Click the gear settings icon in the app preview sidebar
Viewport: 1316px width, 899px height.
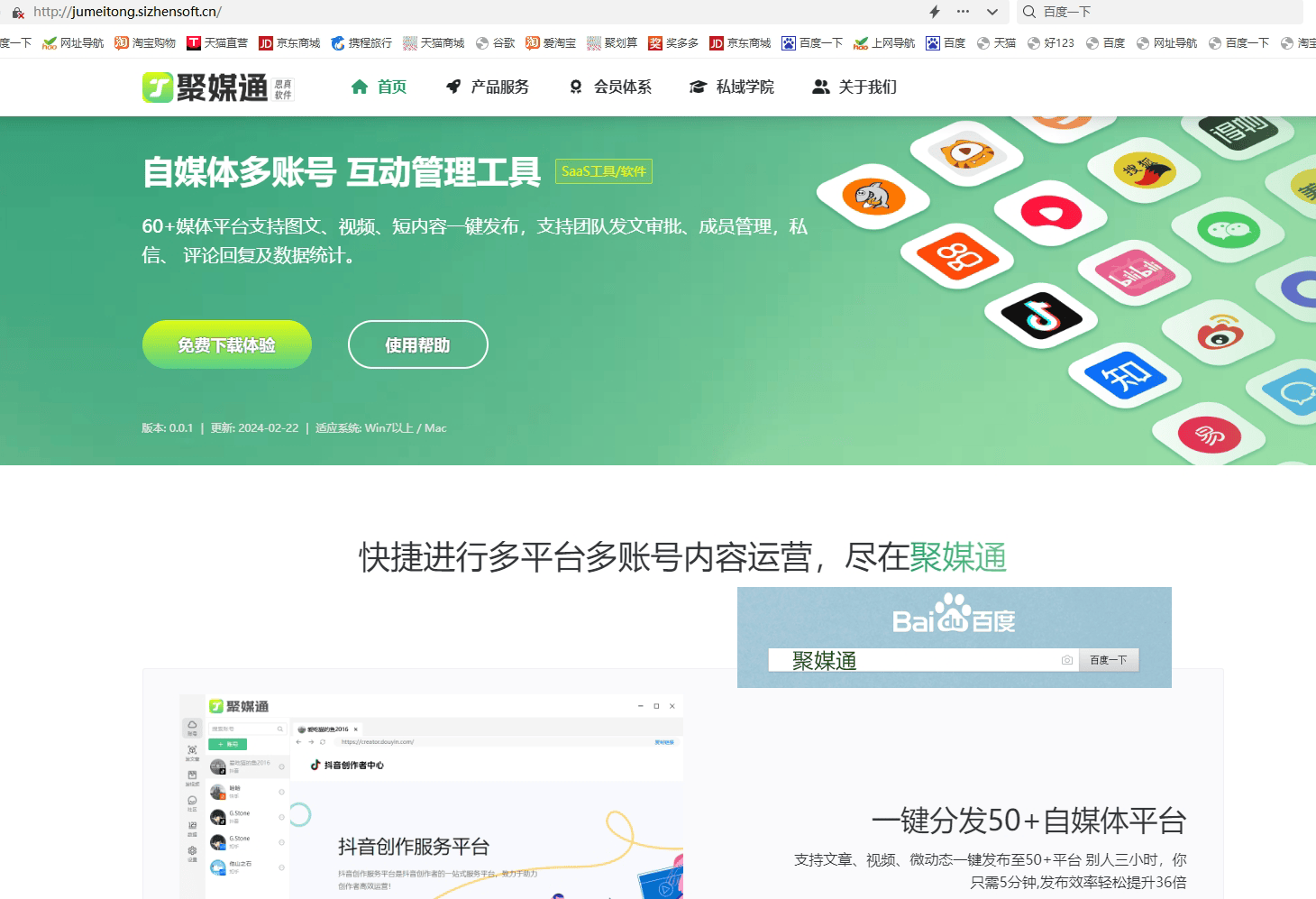pyautogui.click(x=192, y=853)
